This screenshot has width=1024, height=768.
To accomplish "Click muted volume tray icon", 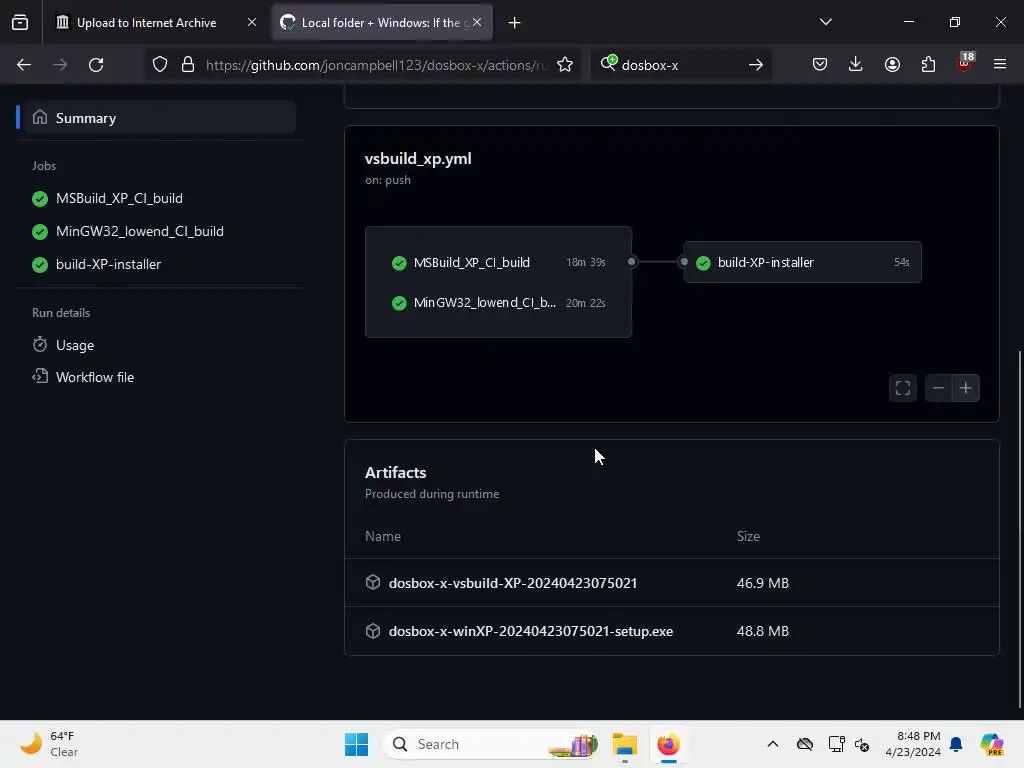I will [862, 744].
